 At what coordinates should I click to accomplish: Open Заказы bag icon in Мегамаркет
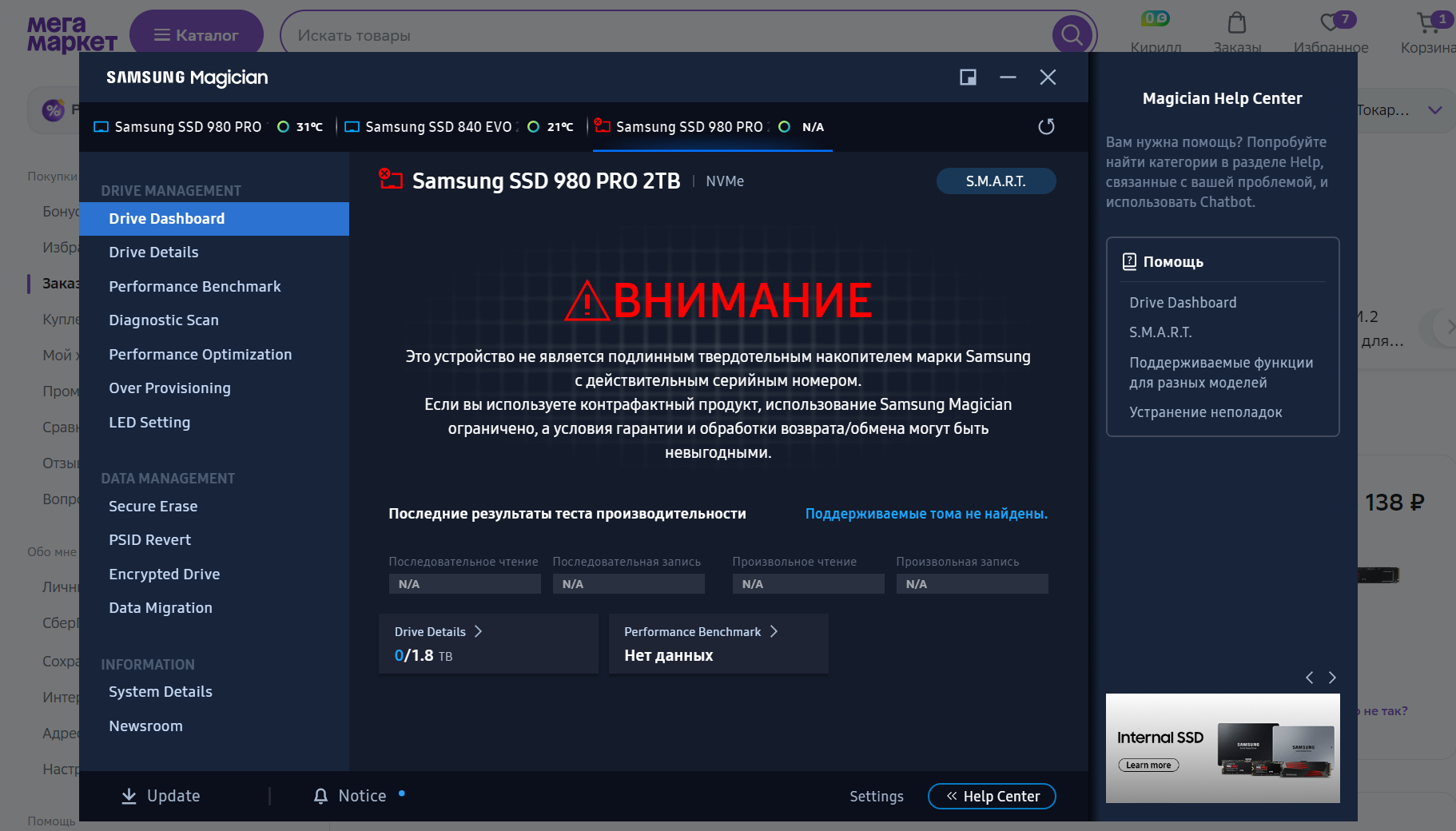1236,22
